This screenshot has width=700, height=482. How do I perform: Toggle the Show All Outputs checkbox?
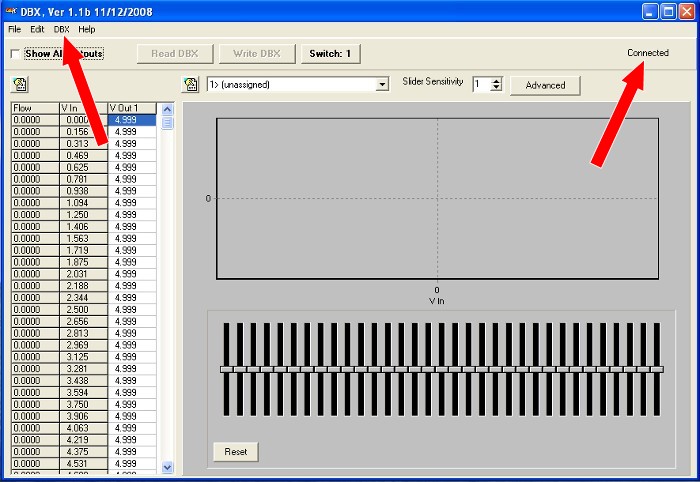pyautogui.click(x=15, y=53)
